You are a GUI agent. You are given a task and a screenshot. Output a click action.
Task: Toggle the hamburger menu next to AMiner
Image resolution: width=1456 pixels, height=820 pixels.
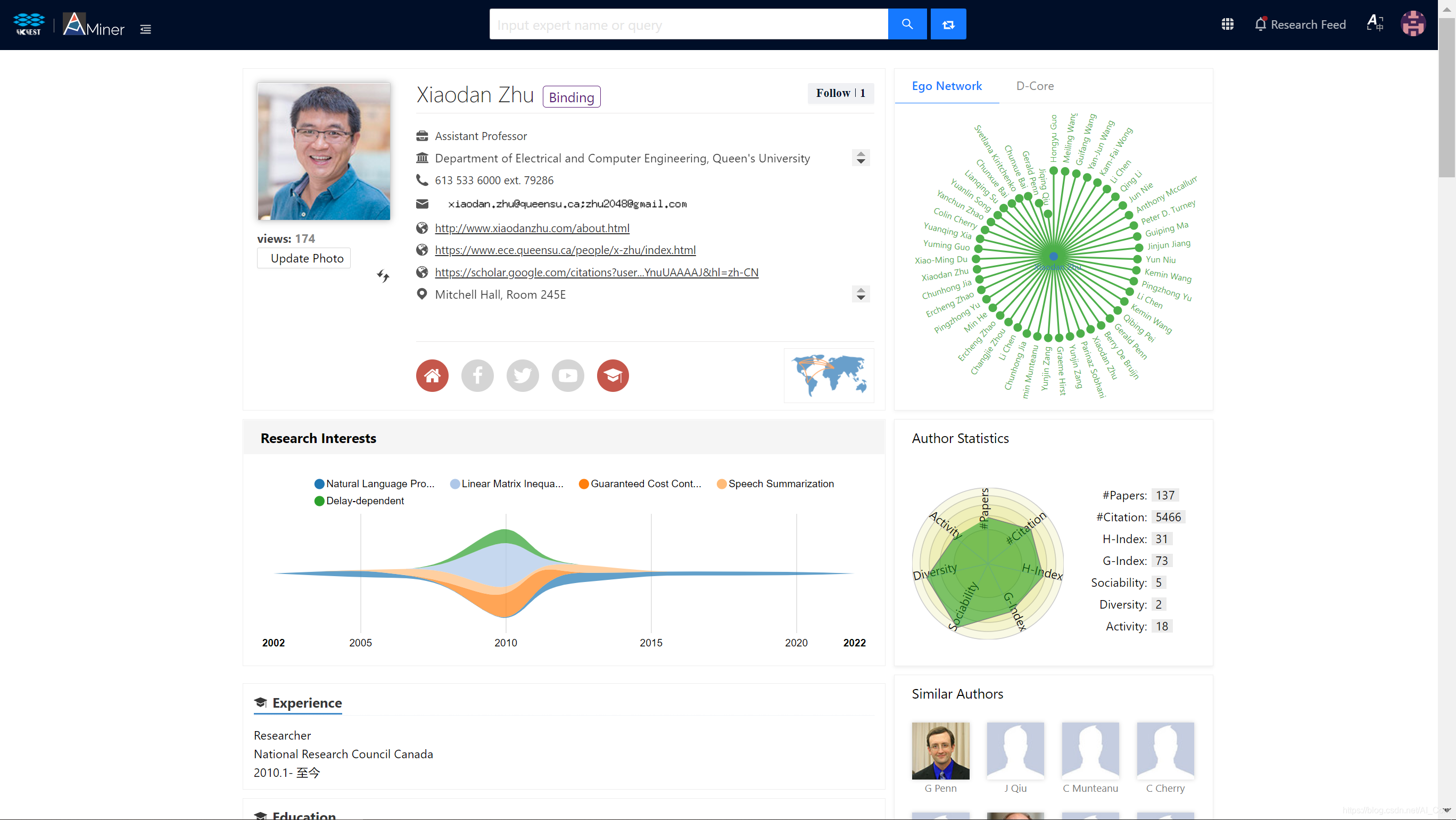coord(145,29)
